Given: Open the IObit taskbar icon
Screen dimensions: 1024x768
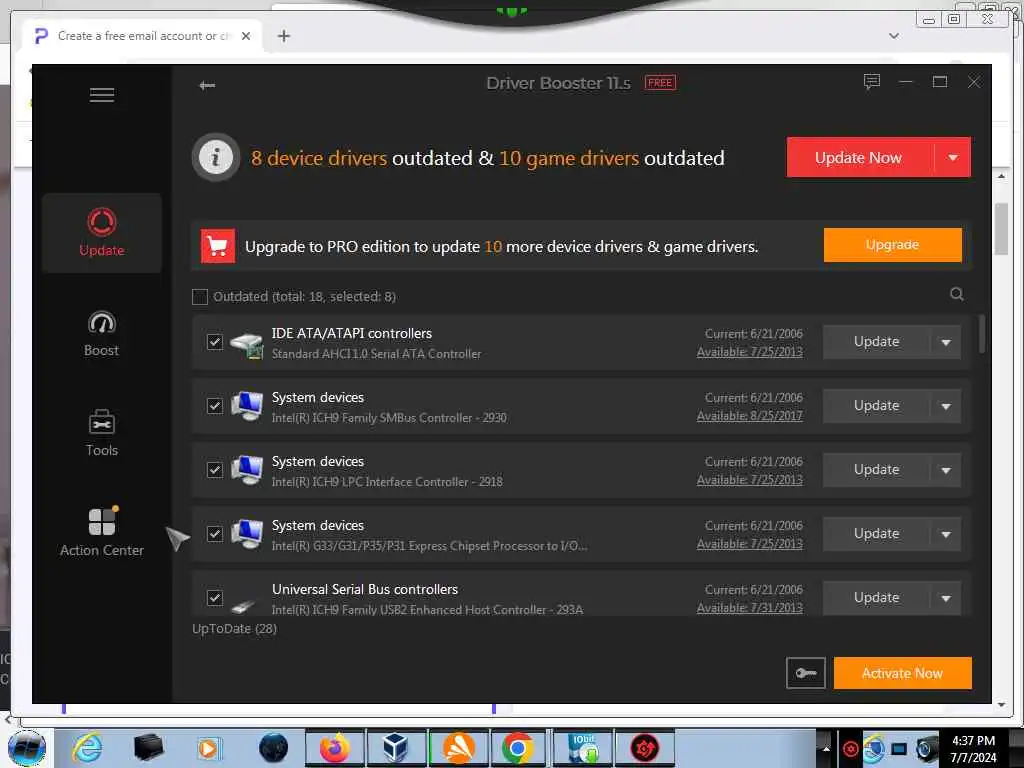Looking at the screenshot, I should pos(583,748).
